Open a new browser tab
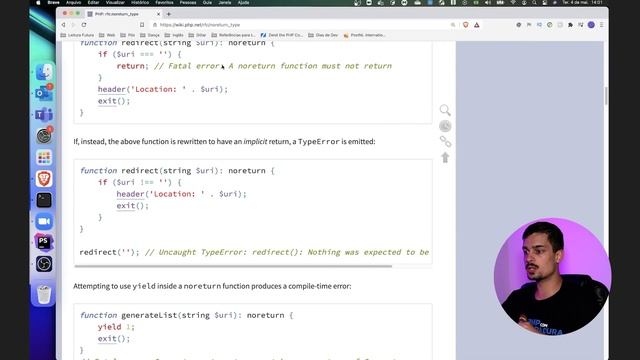 [x=169, y=14]
